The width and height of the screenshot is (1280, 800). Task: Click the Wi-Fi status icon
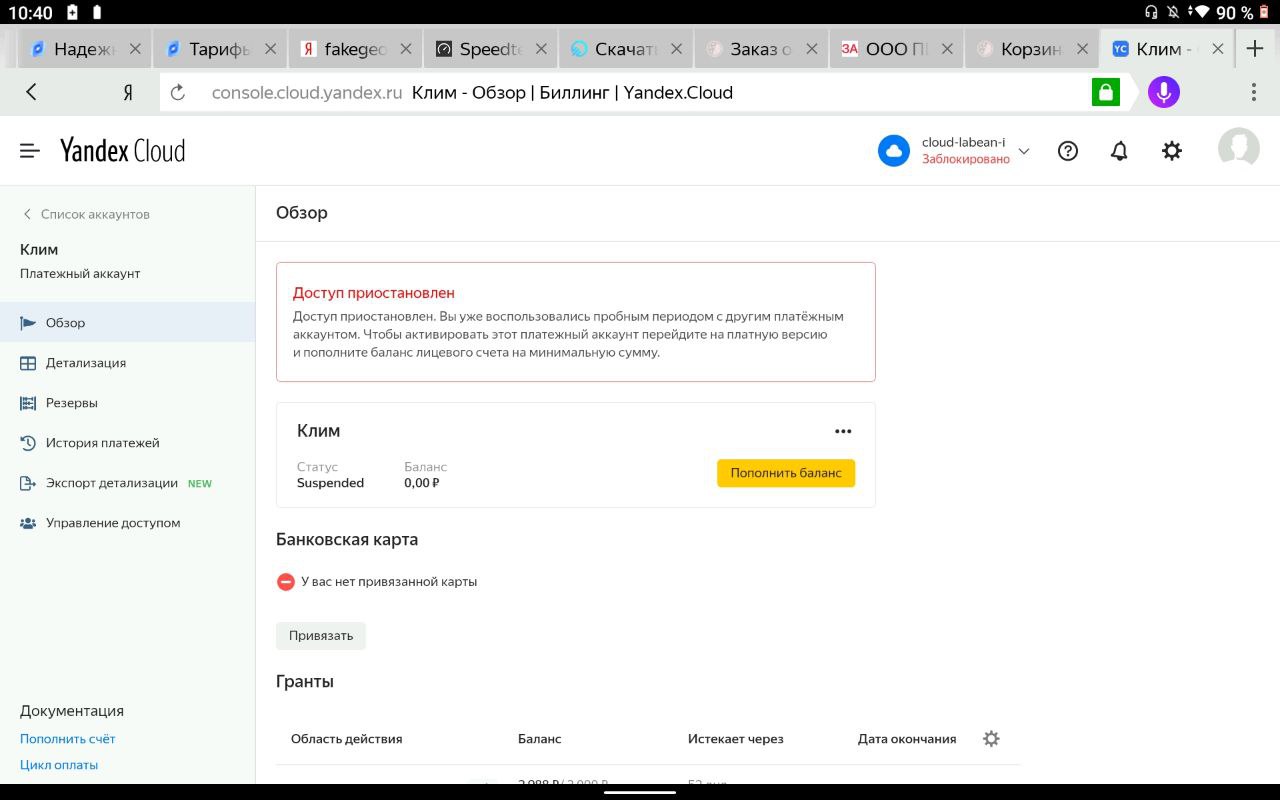(x=1201, y=12)
